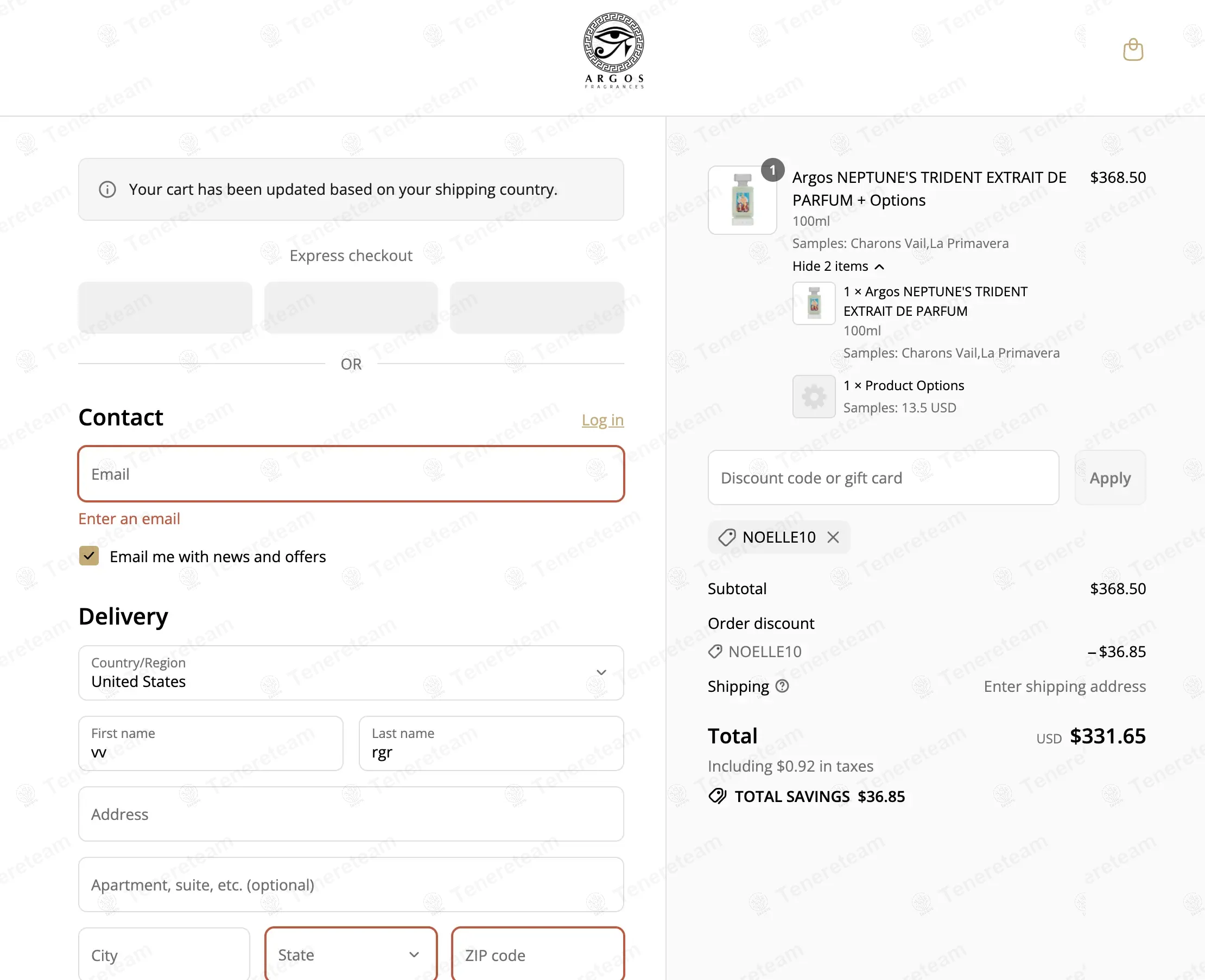Remove the NOELLE10 discount code
This screenshot has height=980, width=1205.
[x=833, y=537]
